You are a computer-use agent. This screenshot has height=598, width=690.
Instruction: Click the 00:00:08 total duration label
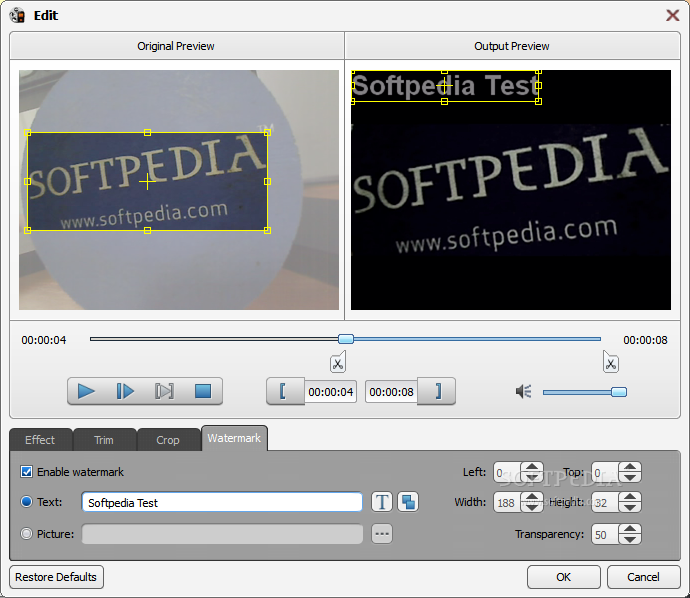(645, 340)
